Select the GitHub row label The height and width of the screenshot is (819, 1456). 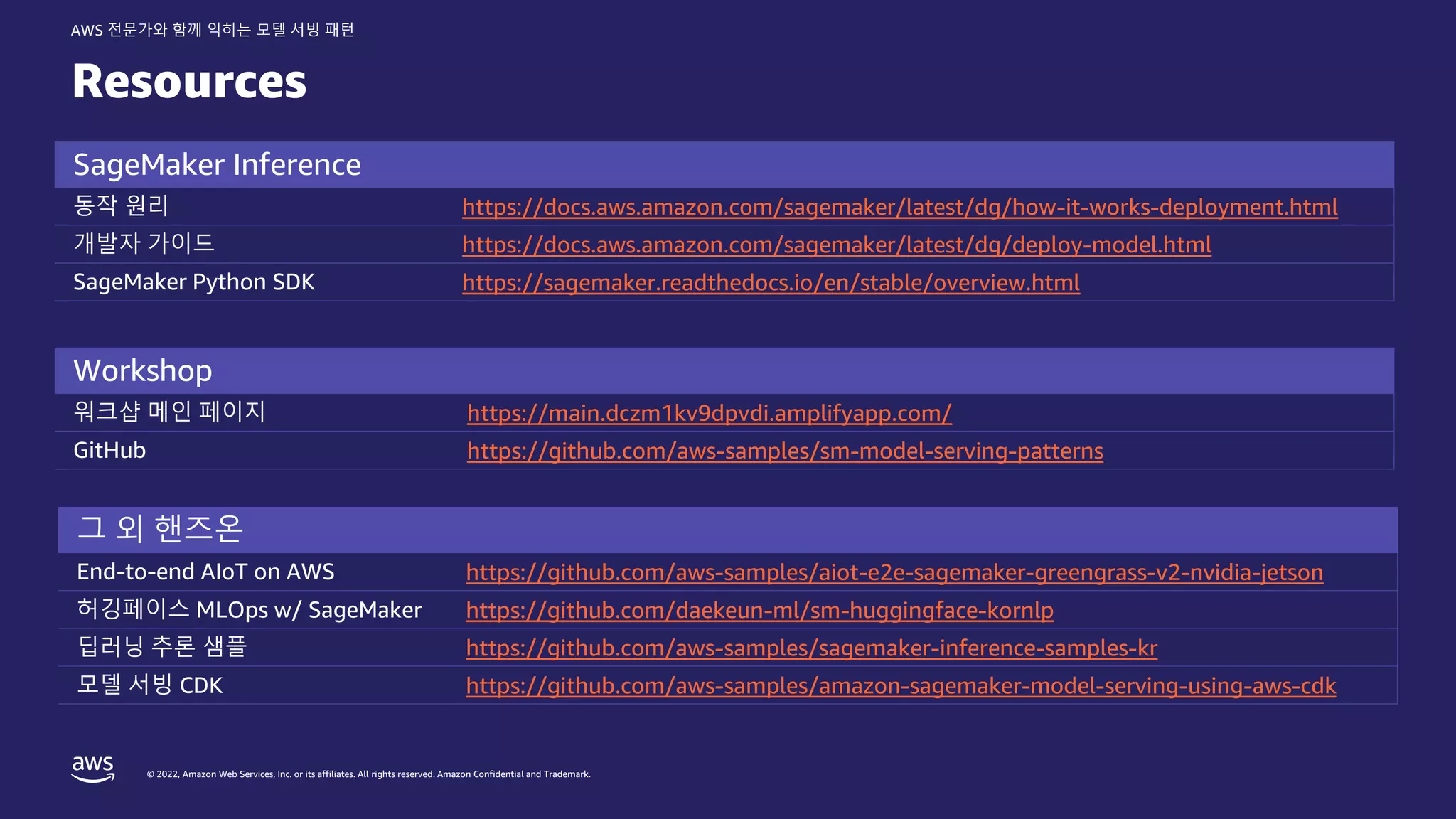tap(109, 450)
